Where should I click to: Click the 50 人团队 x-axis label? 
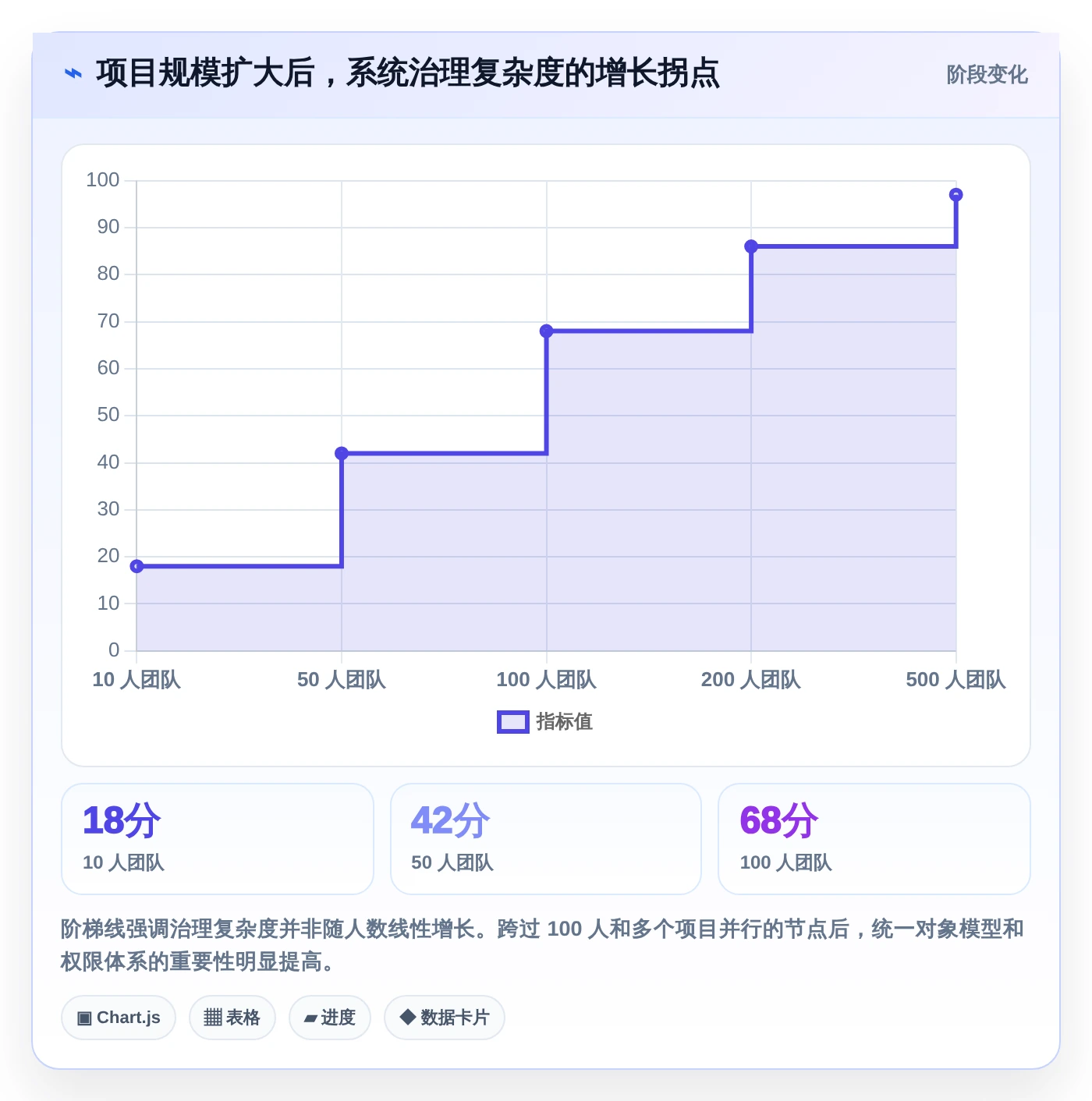[342, 680]
